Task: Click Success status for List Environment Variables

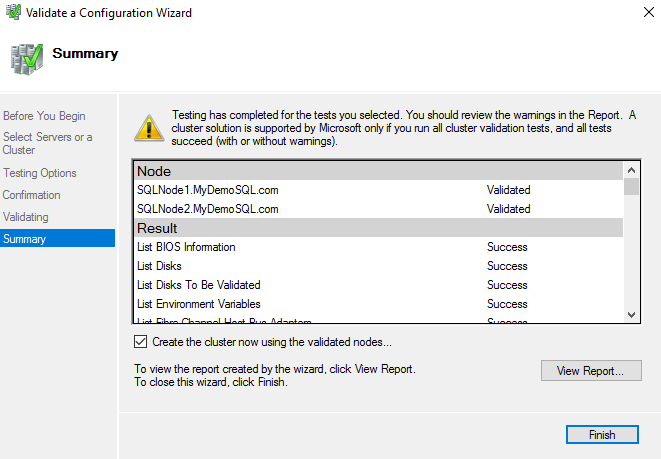Action: [x=507, y=303]
